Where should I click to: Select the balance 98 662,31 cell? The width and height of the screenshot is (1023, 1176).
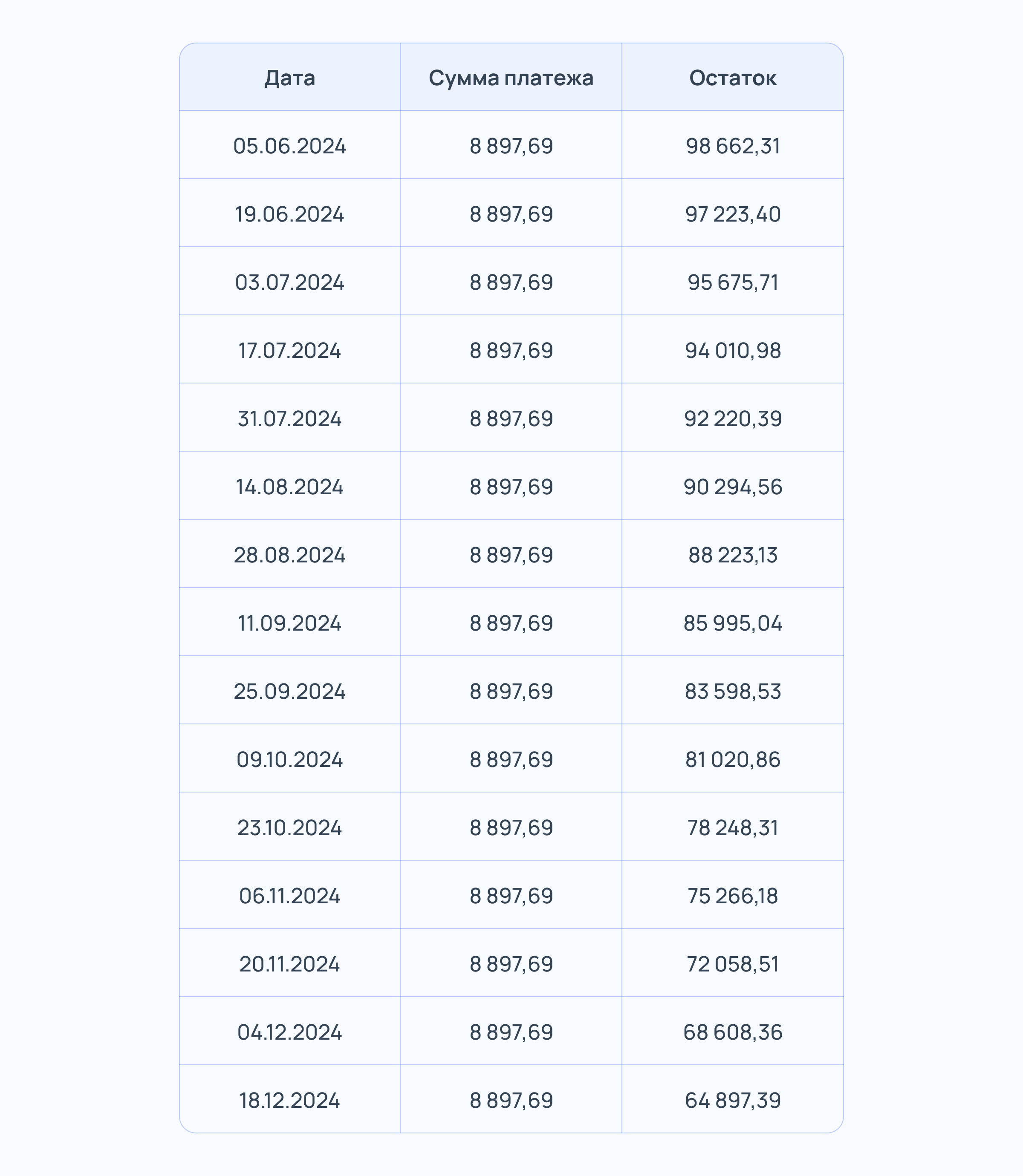pyautogui.click(x=732, y=146)
